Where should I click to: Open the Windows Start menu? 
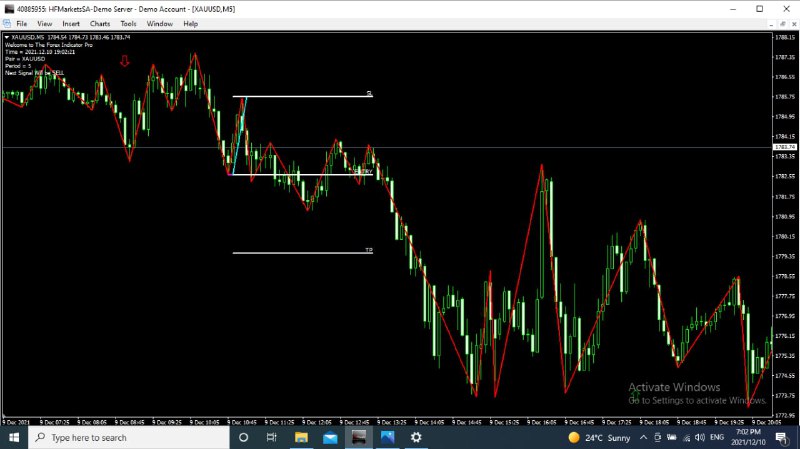(x=14, y=437)
